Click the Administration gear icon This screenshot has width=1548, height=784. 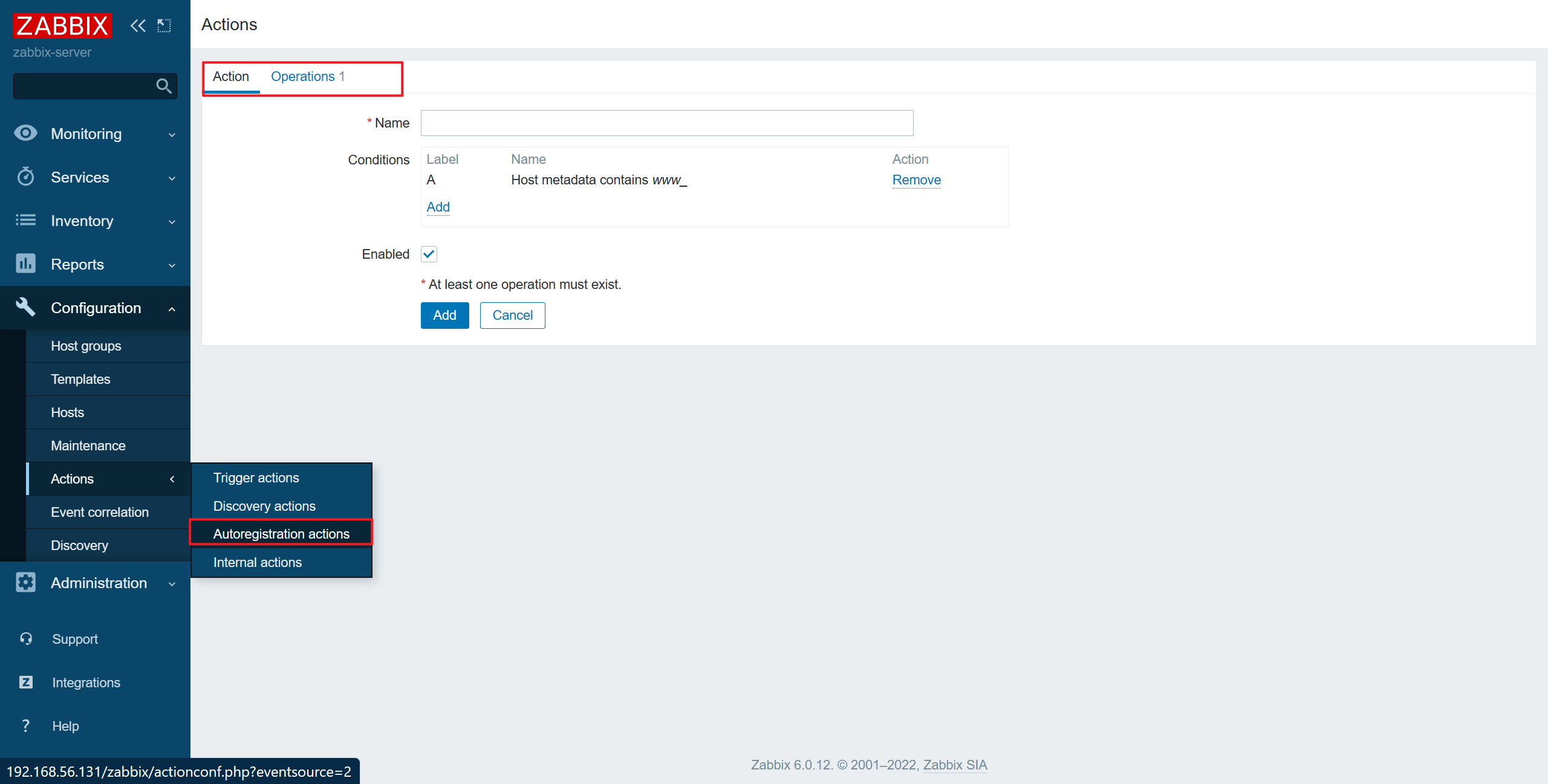[25, 582]
